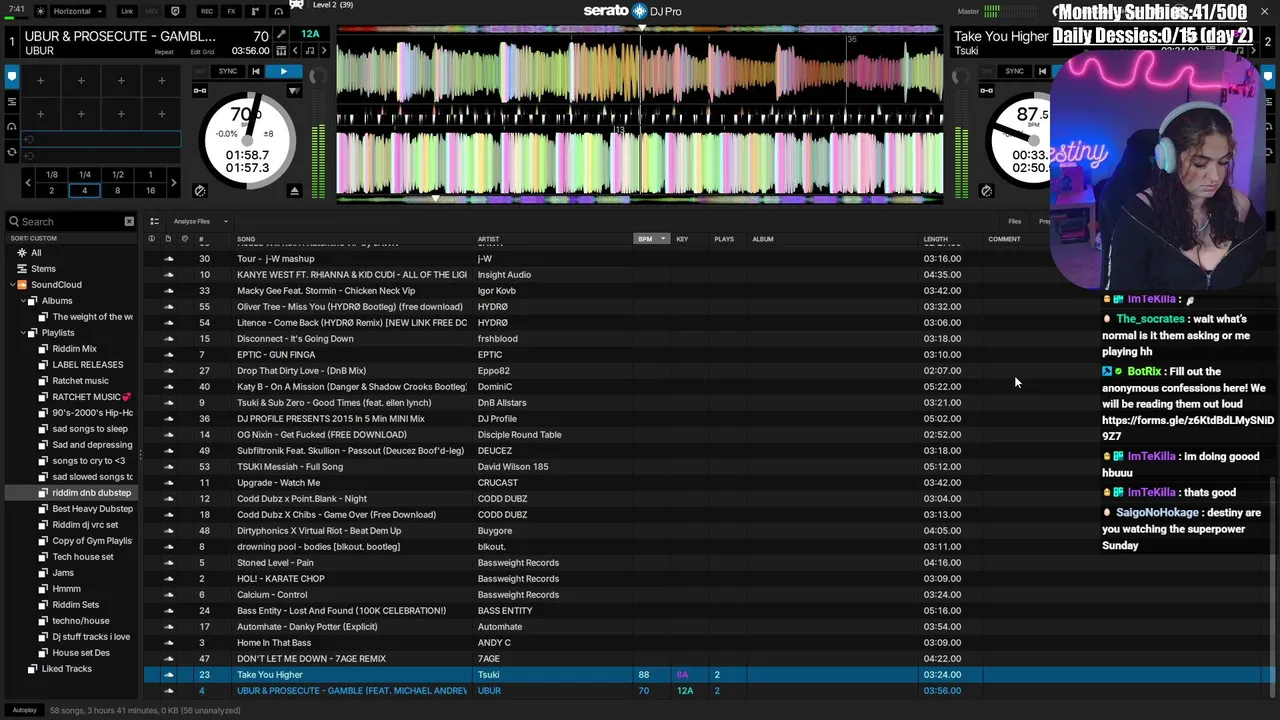Toggle keylock icon on deck 1
The height and width of the screenshot is (720, 1280).
point(200,91)
